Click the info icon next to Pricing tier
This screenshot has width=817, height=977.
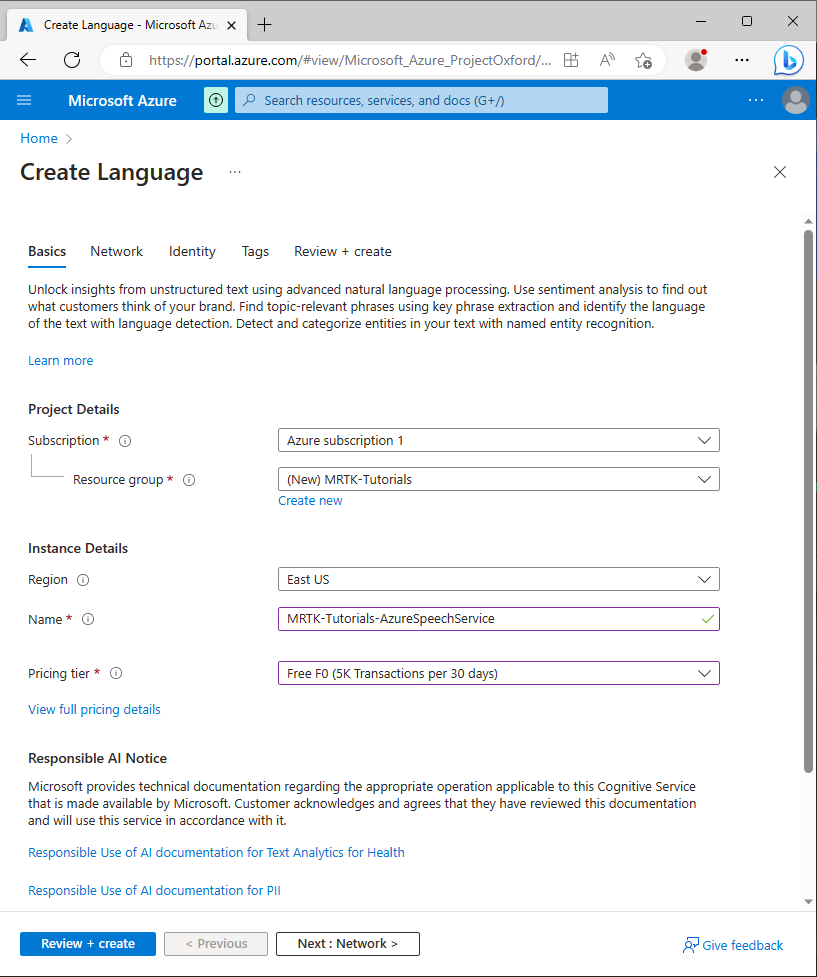(x=115, y=673)
